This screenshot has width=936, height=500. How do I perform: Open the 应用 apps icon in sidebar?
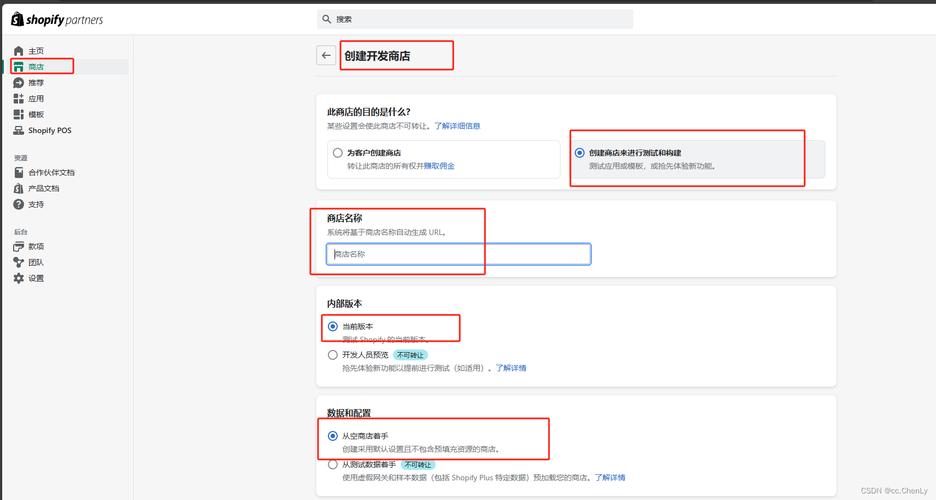click(x=18, y=99)
